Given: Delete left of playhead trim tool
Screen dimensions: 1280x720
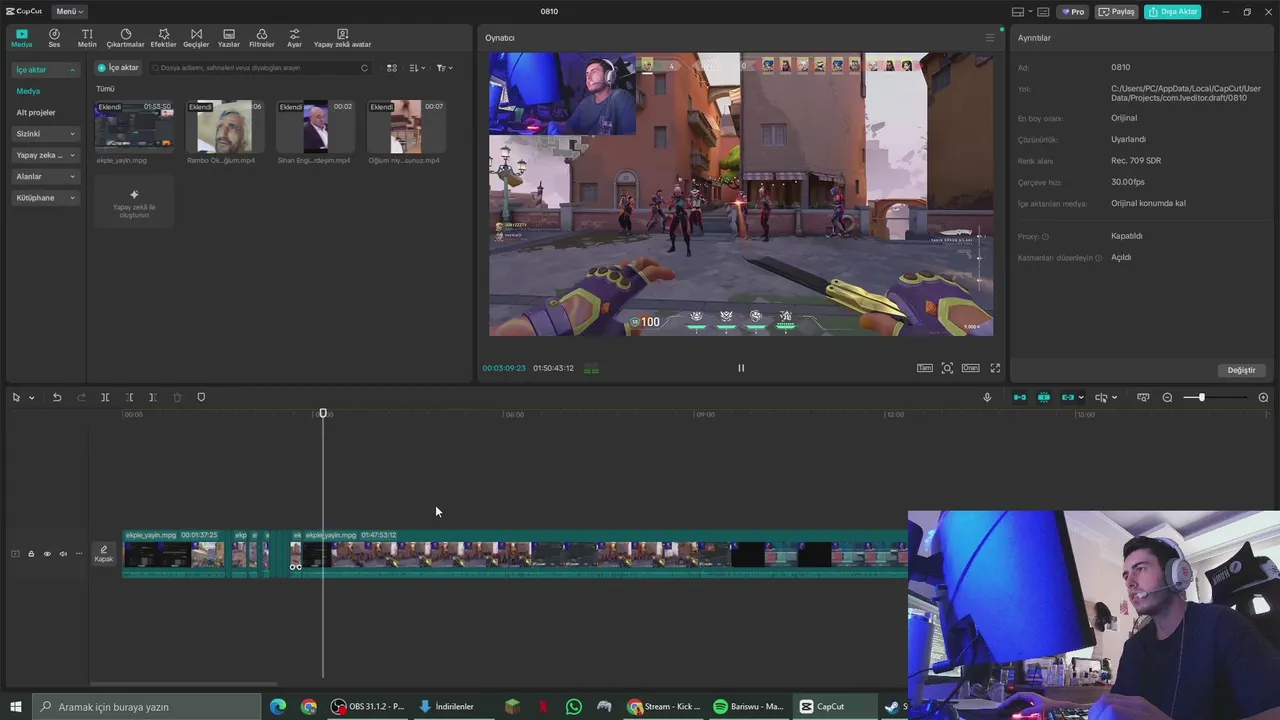Looking at the screenshot, I should pyautogui.click(x=129, y=398).
